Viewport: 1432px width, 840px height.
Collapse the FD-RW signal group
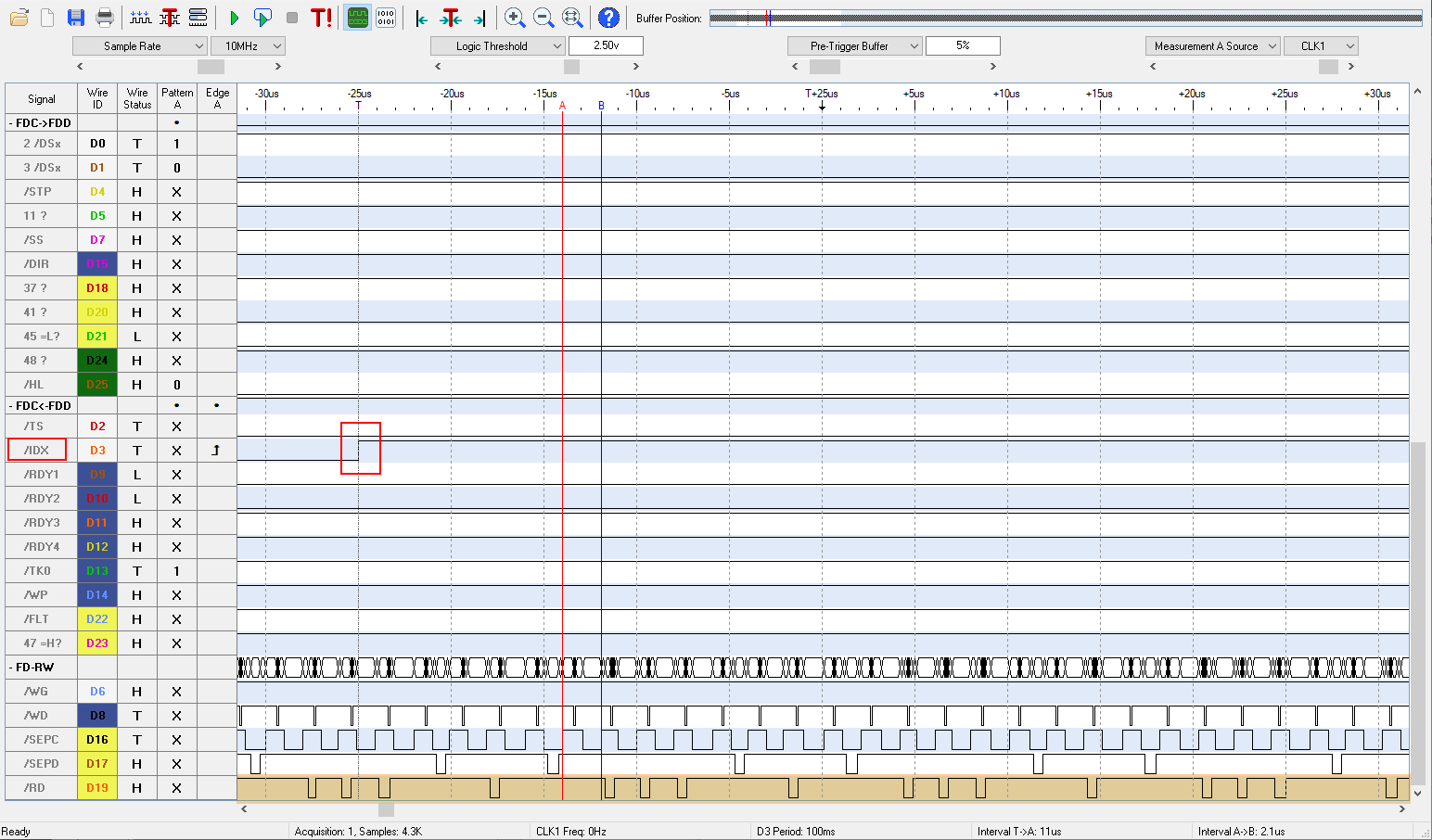tap(11, 667)
